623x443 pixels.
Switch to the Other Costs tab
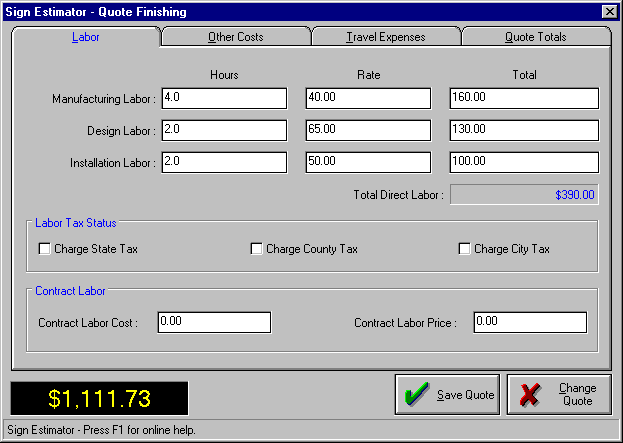[x=235, y=37]
